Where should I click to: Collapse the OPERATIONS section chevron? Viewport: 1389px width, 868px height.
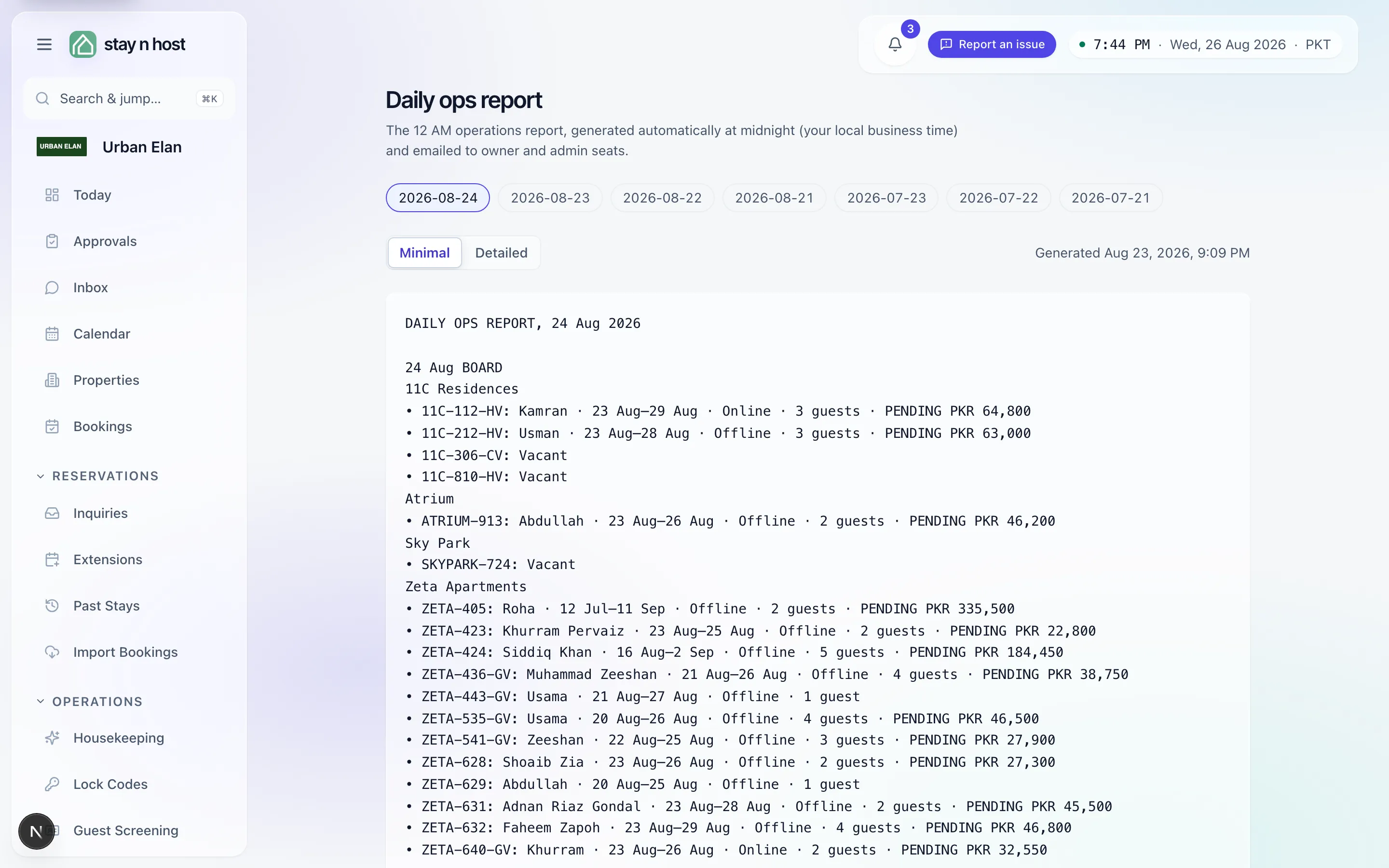40,702
